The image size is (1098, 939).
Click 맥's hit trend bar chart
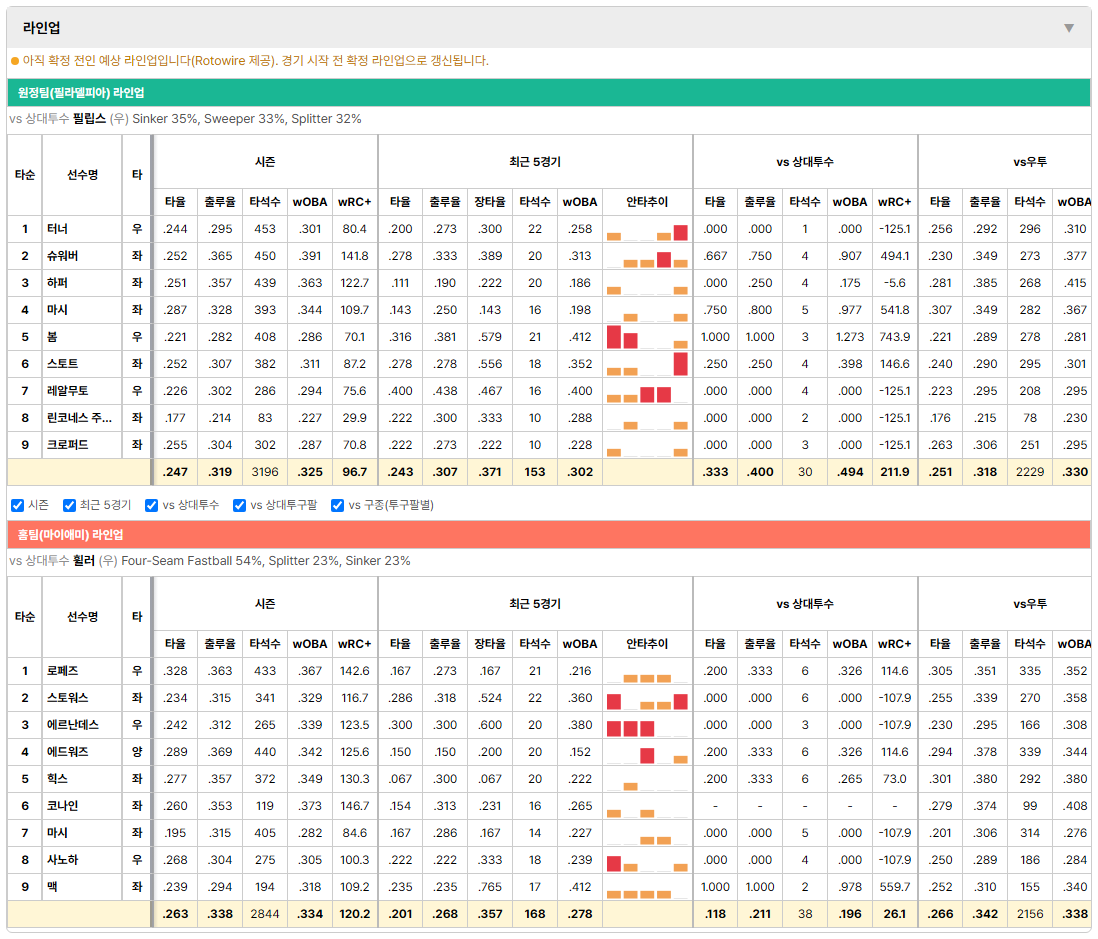pos(647,887)
